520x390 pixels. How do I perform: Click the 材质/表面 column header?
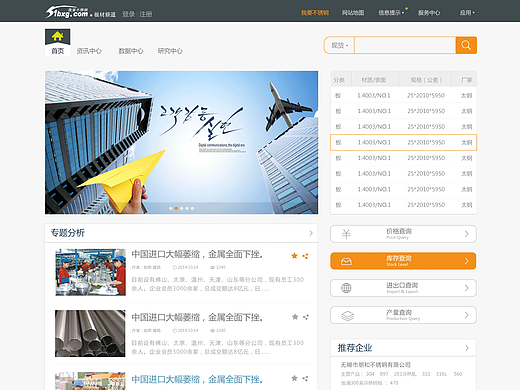click(x=374, y=80)
